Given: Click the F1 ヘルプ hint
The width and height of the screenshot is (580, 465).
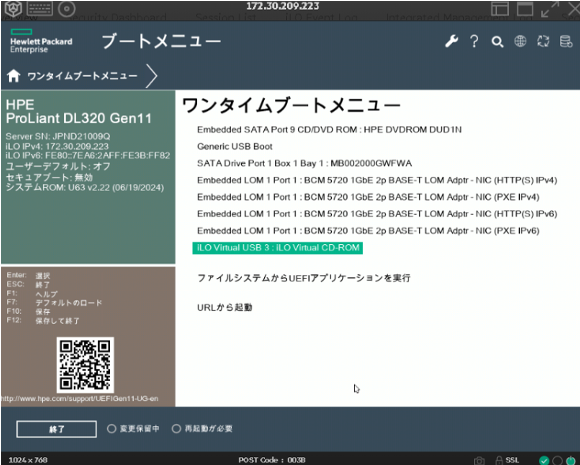Looking at the screenshot, I should [x=32, y=294].
